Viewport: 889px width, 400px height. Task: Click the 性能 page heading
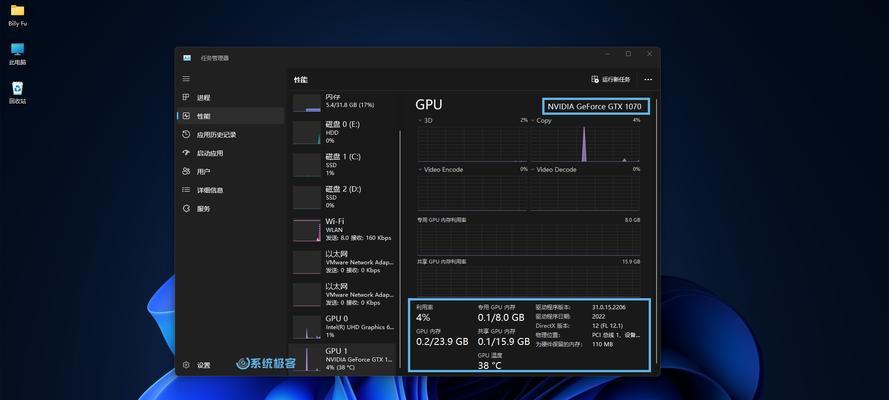point(300,80)
